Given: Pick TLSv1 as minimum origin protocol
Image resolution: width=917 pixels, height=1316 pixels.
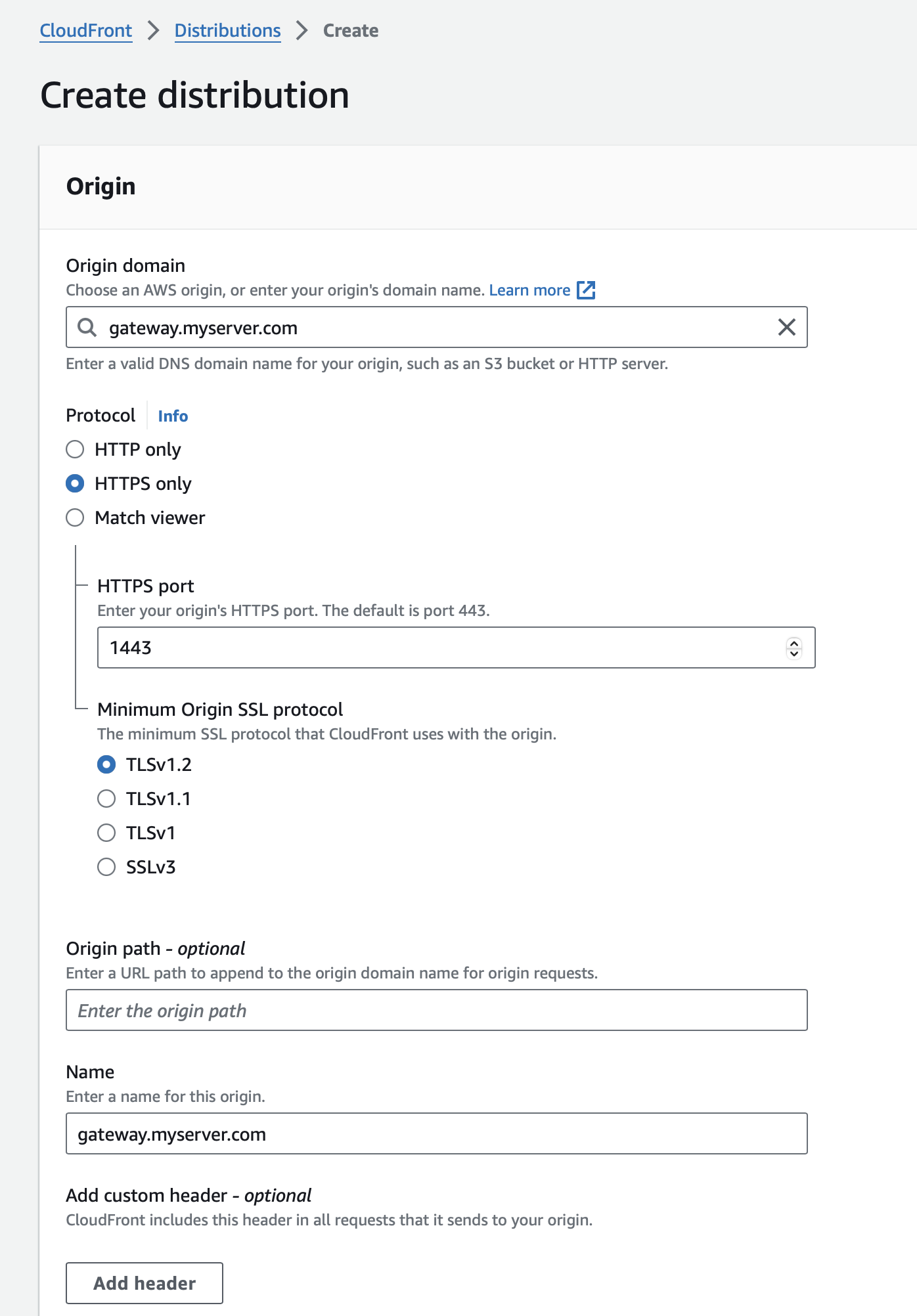Looking at the screenshot, I should pos(106,833).
